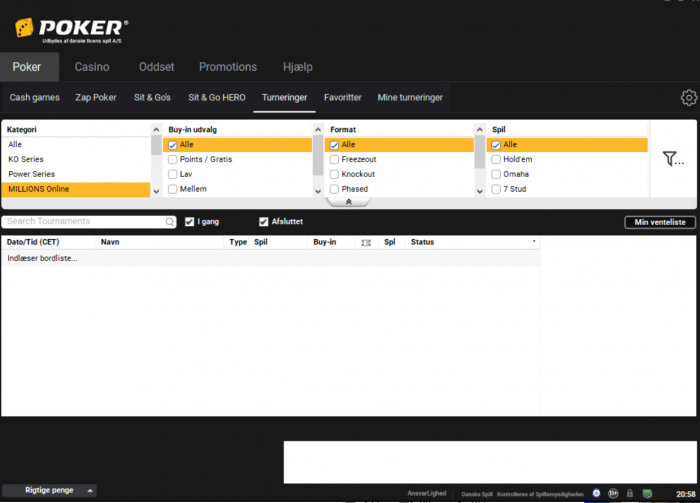
Task: Switch to the Oddset main tab
Action: point(156,67)
